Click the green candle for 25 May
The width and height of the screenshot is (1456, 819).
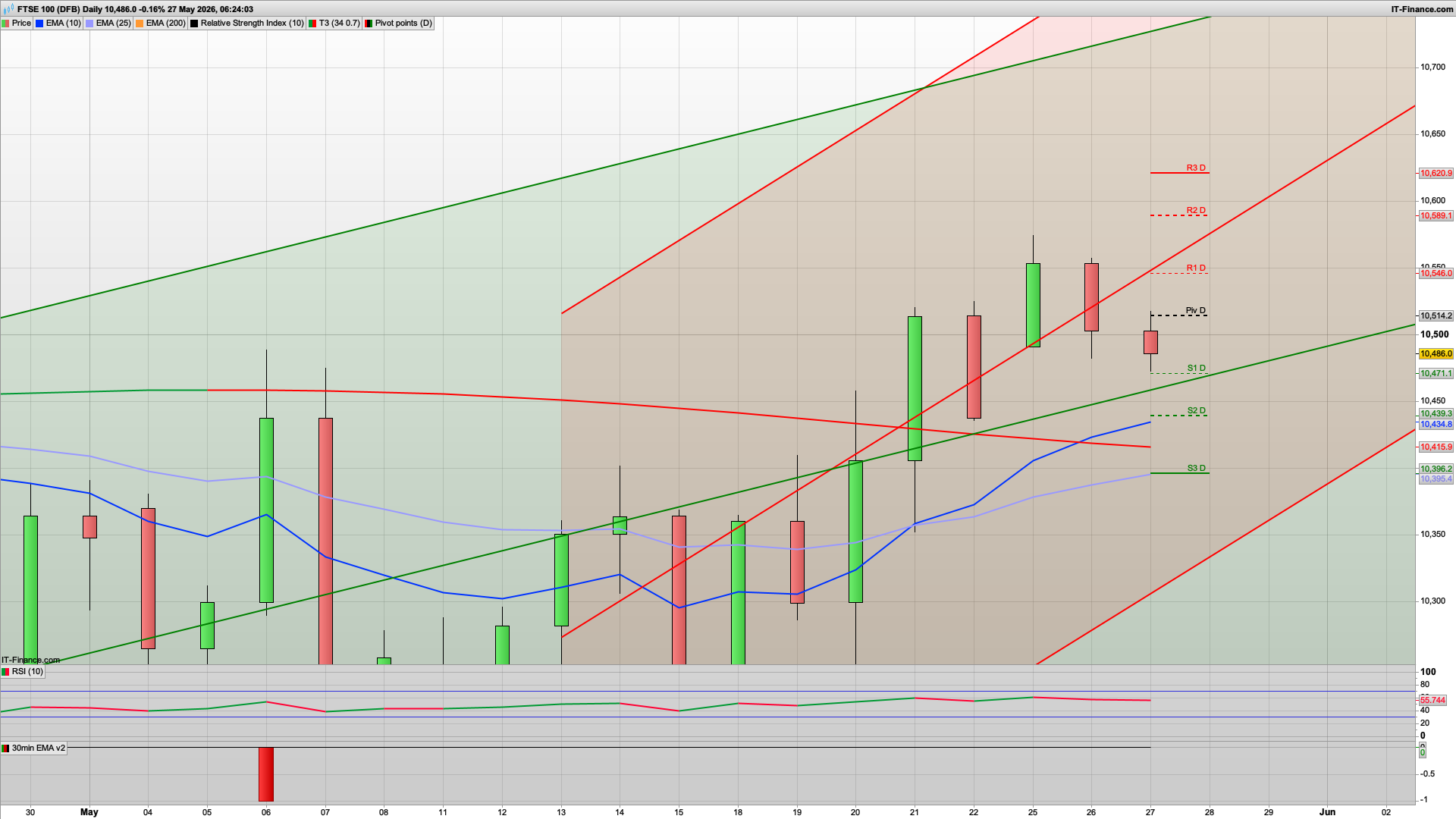[1033, 306]
